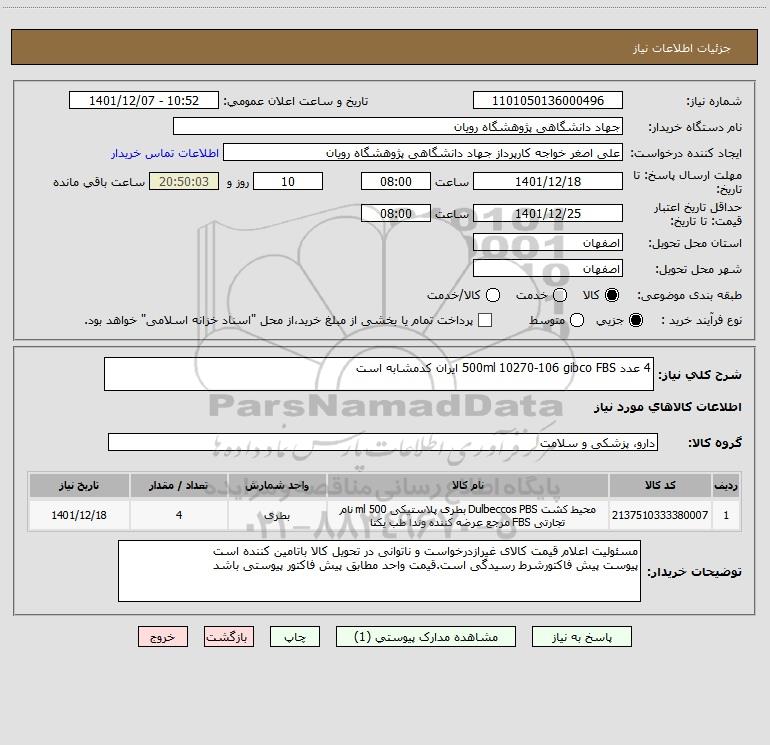Select the کالا radio button
The width and height of the screenshot is (770, 745).
pos(612,295)
